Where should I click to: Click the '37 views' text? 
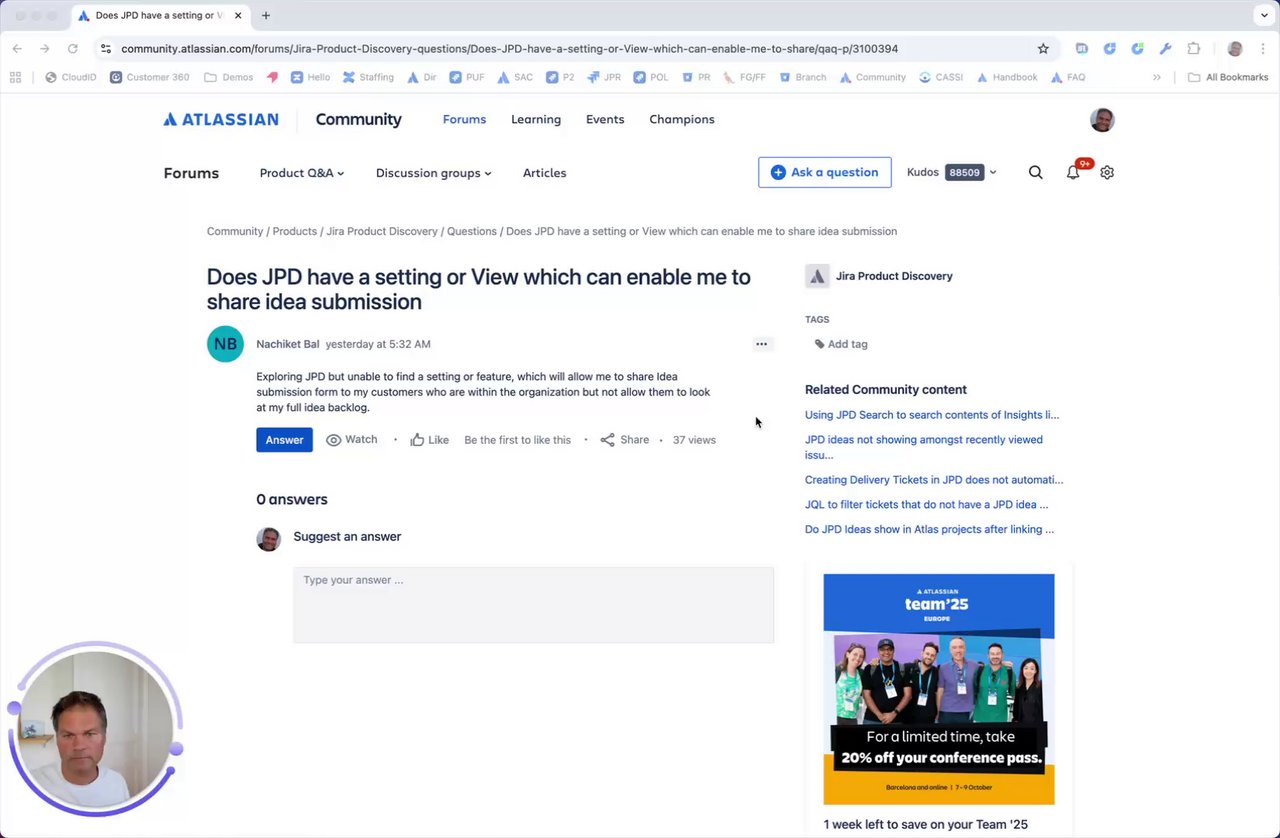pos(694,440)
